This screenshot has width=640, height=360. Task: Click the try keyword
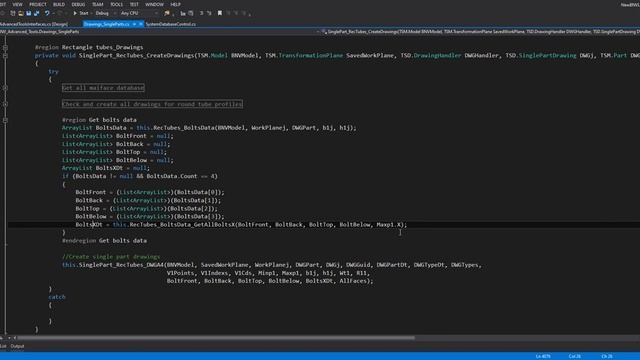click(x=53, y=71)
